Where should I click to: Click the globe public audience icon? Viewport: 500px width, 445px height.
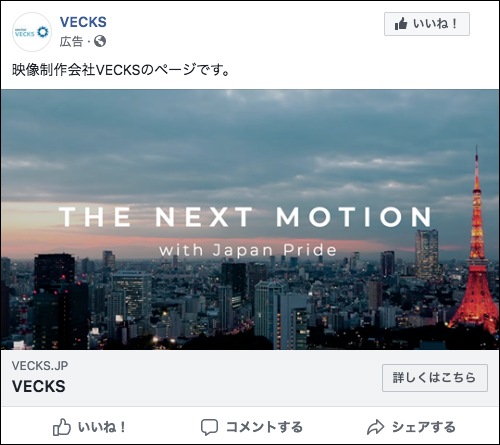[x=100, y=41]
